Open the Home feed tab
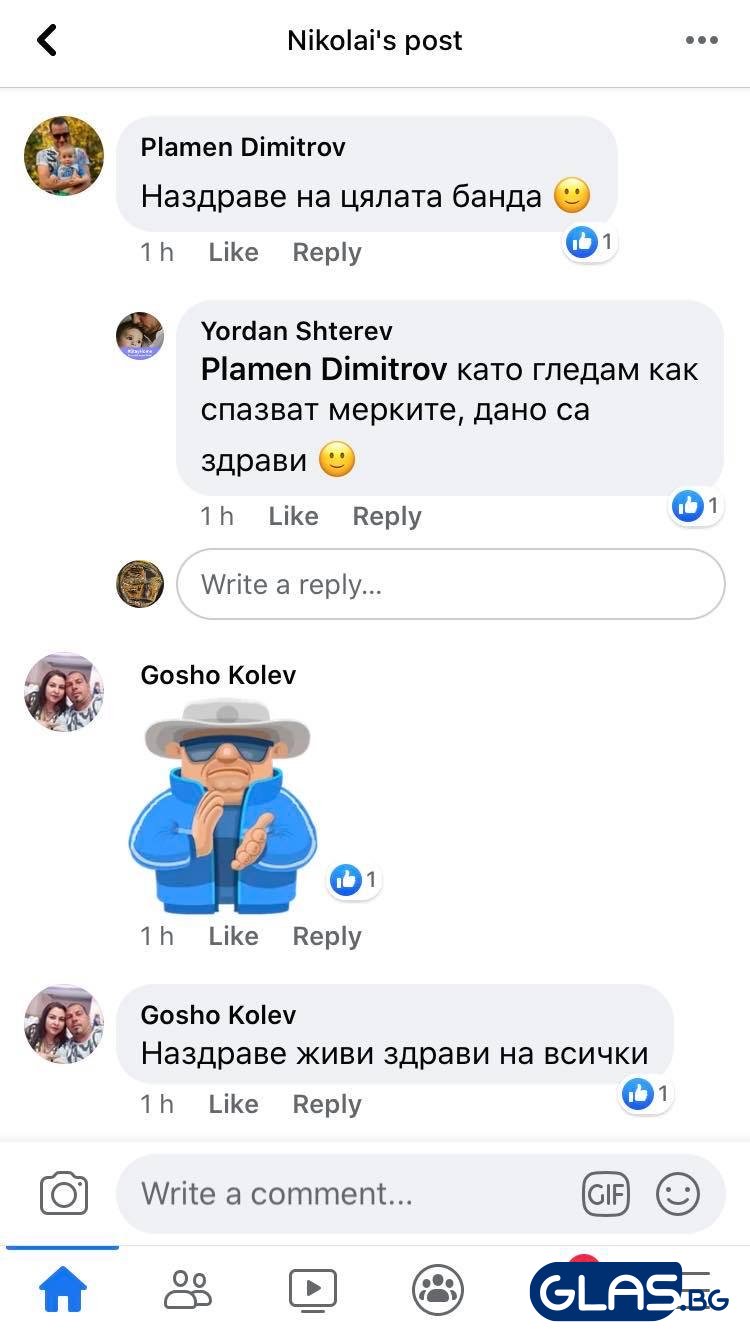Screen dimensions: 750x1334 62,1291
